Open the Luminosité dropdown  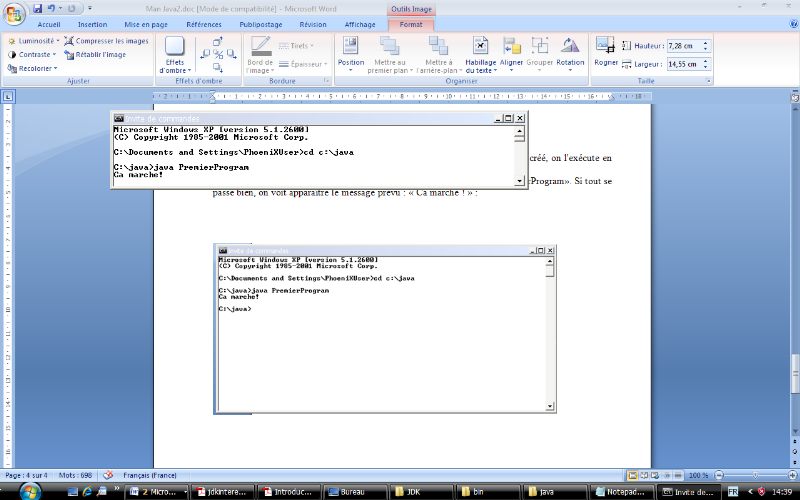[x=34, y=41]
